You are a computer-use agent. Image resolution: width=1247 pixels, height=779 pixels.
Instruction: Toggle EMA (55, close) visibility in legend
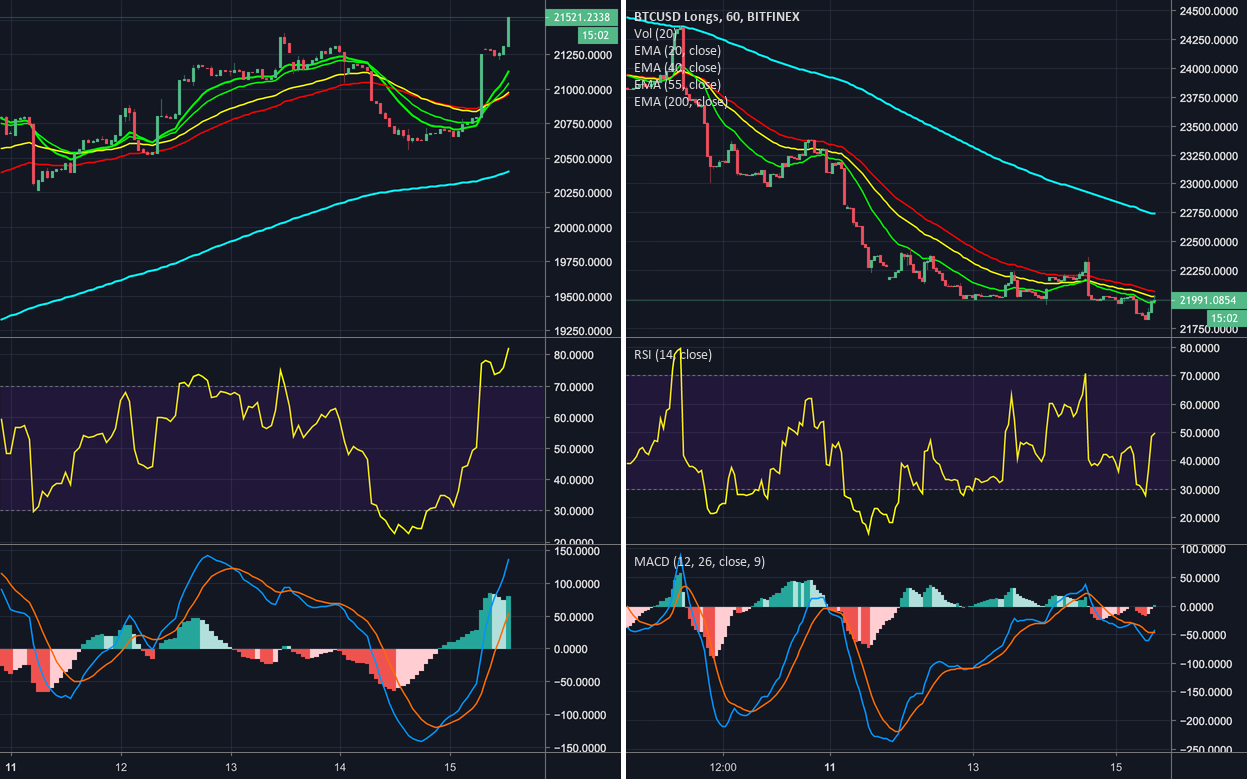(x=677, y=83)
